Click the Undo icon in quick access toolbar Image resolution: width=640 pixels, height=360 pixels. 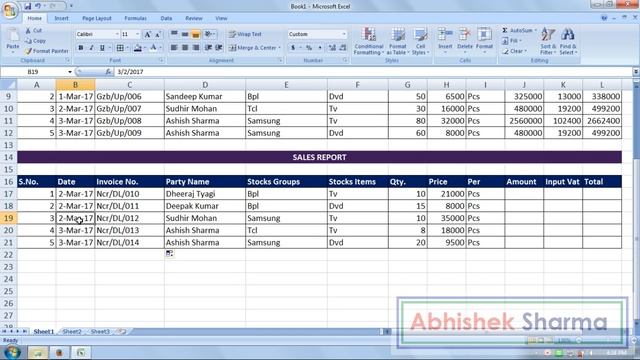coord(38,6)
